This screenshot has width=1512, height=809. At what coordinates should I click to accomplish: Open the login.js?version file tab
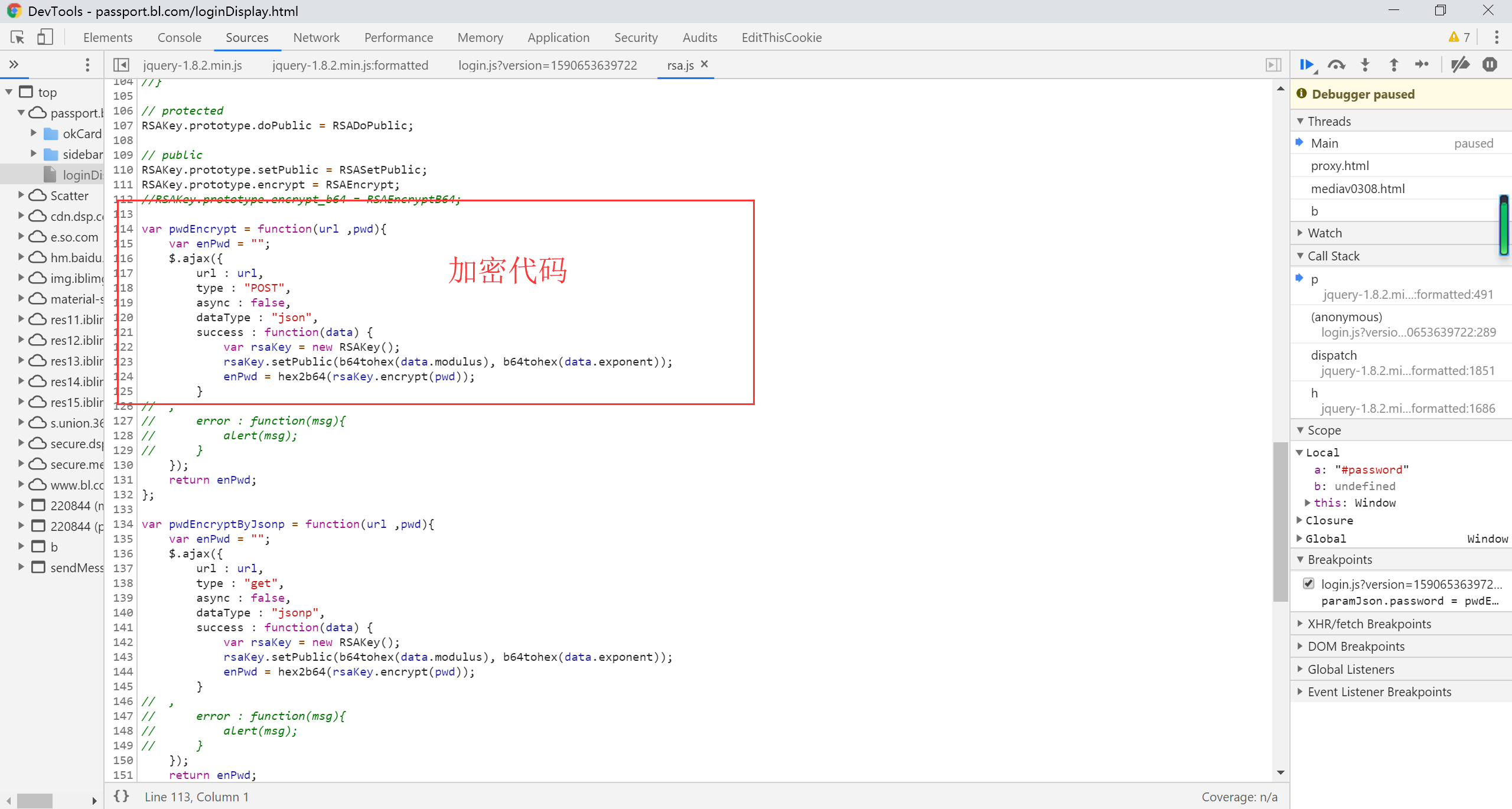coord(548,65)
